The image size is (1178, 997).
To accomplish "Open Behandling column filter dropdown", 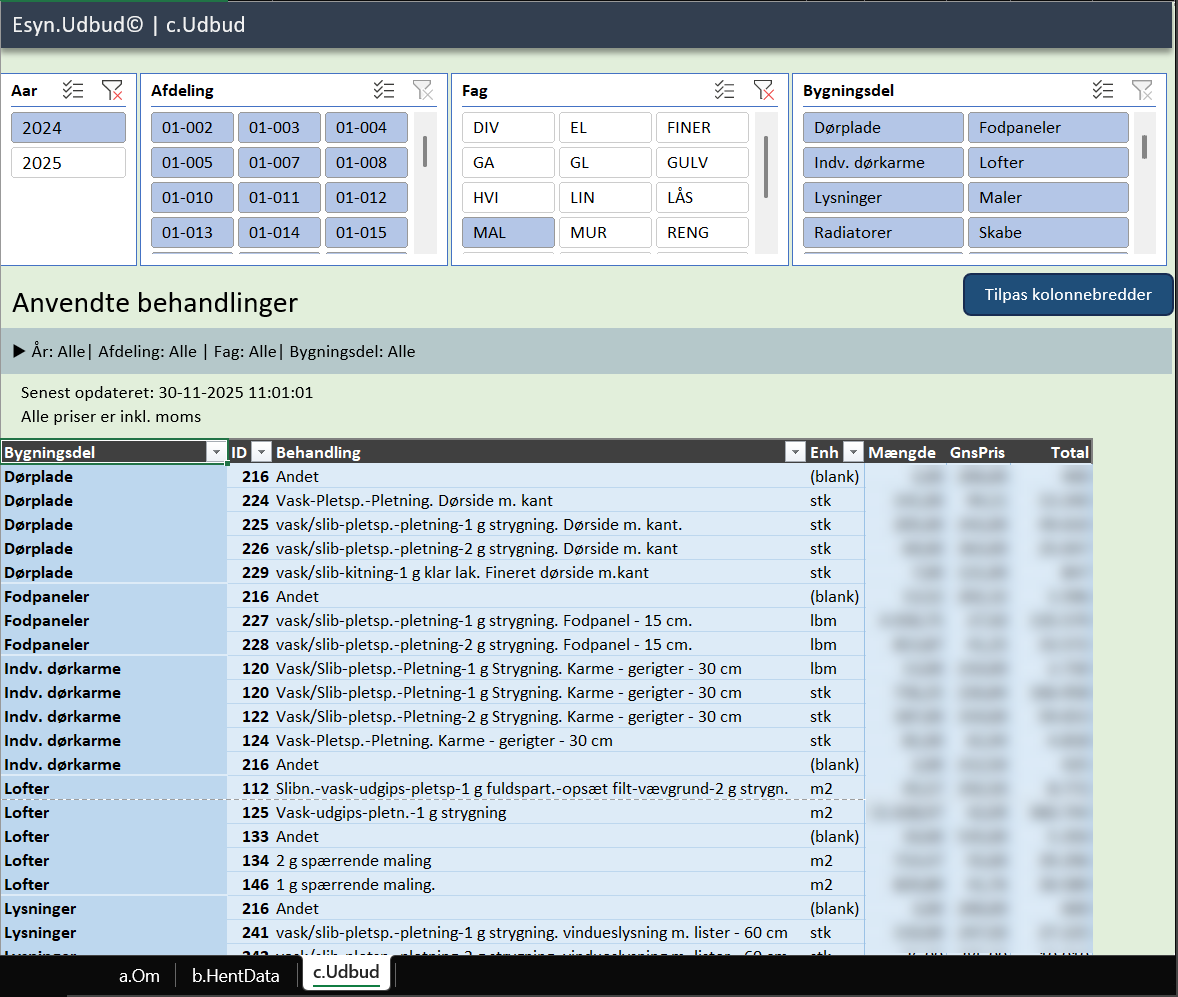I will [x=795, y=452].
